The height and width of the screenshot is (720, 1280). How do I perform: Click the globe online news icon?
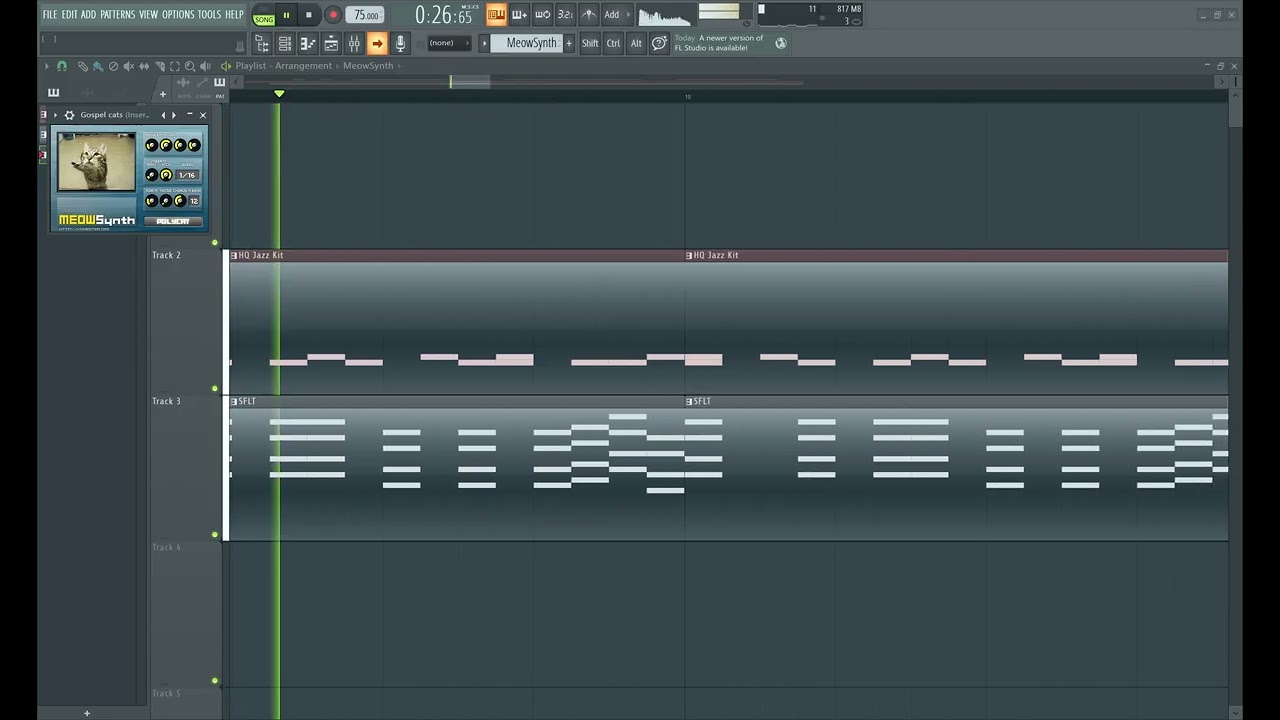click(x=781, y=43)
